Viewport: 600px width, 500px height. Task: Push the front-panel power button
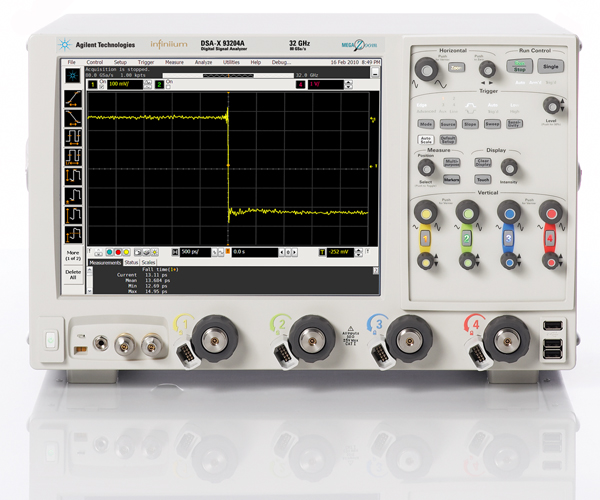pos(51,339)
